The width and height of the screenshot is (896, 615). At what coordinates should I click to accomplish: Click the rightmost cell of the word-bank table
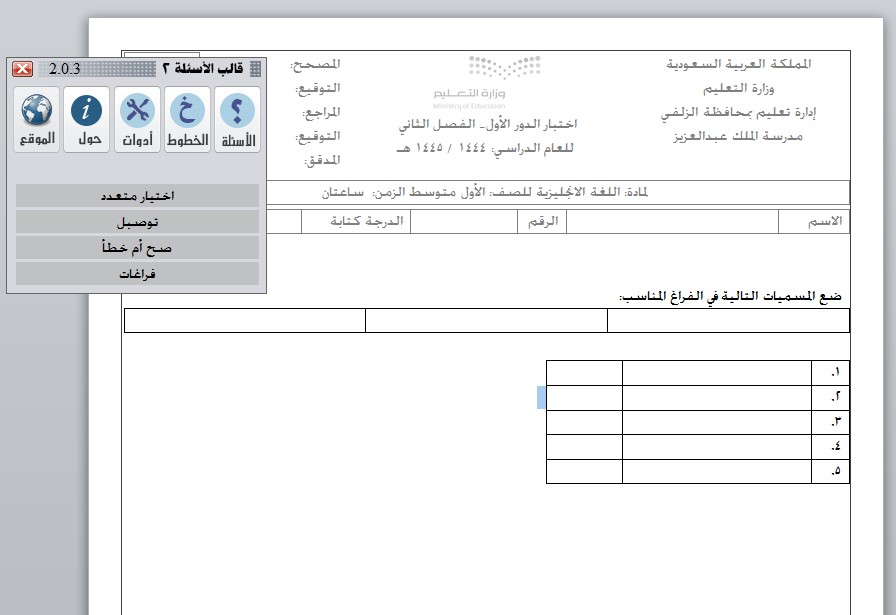[728, 321]
